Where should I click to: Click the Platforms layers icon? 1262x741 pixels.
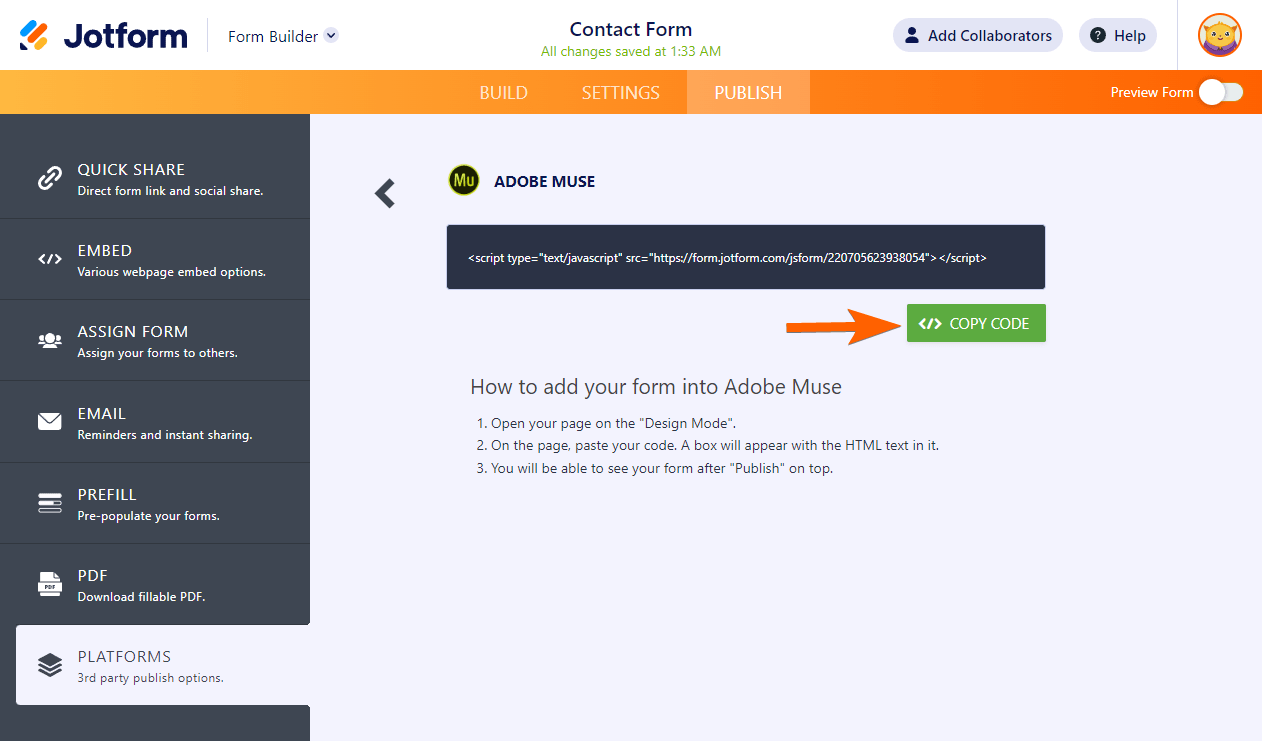click(50, 665)
